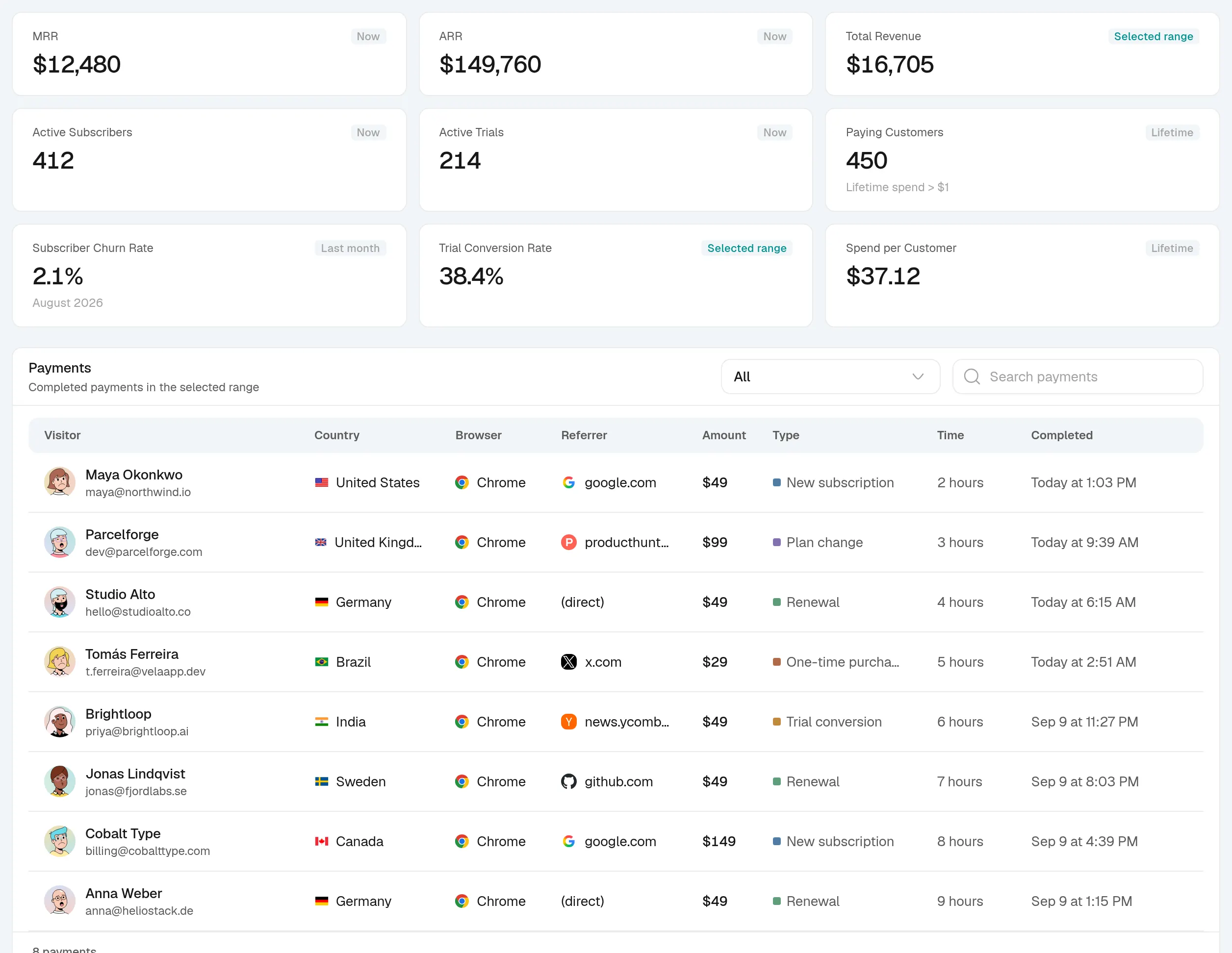
Task: Click the Plan change purple dot
Action: click(x=777, y=542)
